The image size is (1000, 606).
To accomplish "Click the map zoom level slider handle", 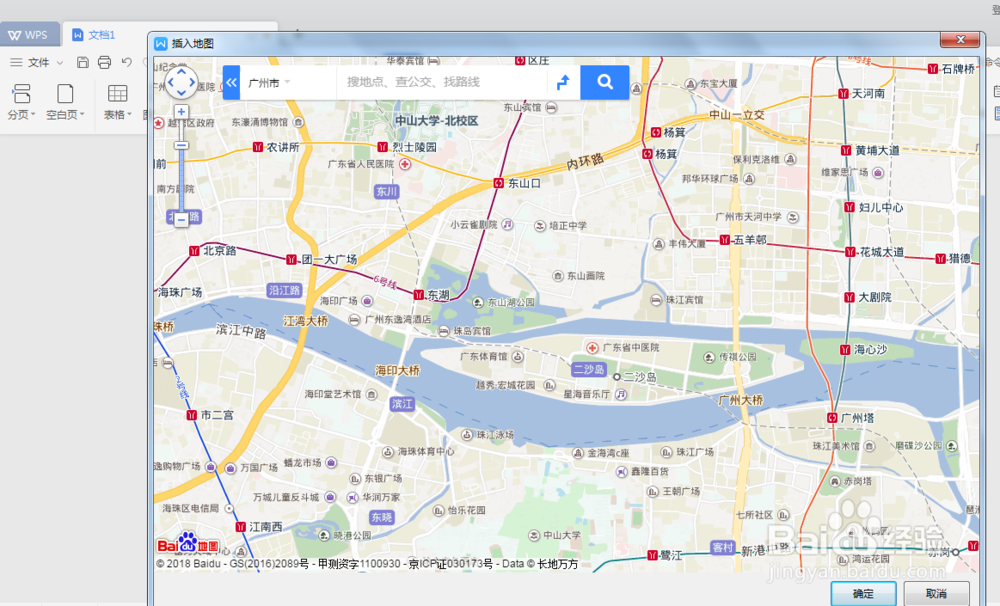I will pyautogui.click(x=181, y=145).
